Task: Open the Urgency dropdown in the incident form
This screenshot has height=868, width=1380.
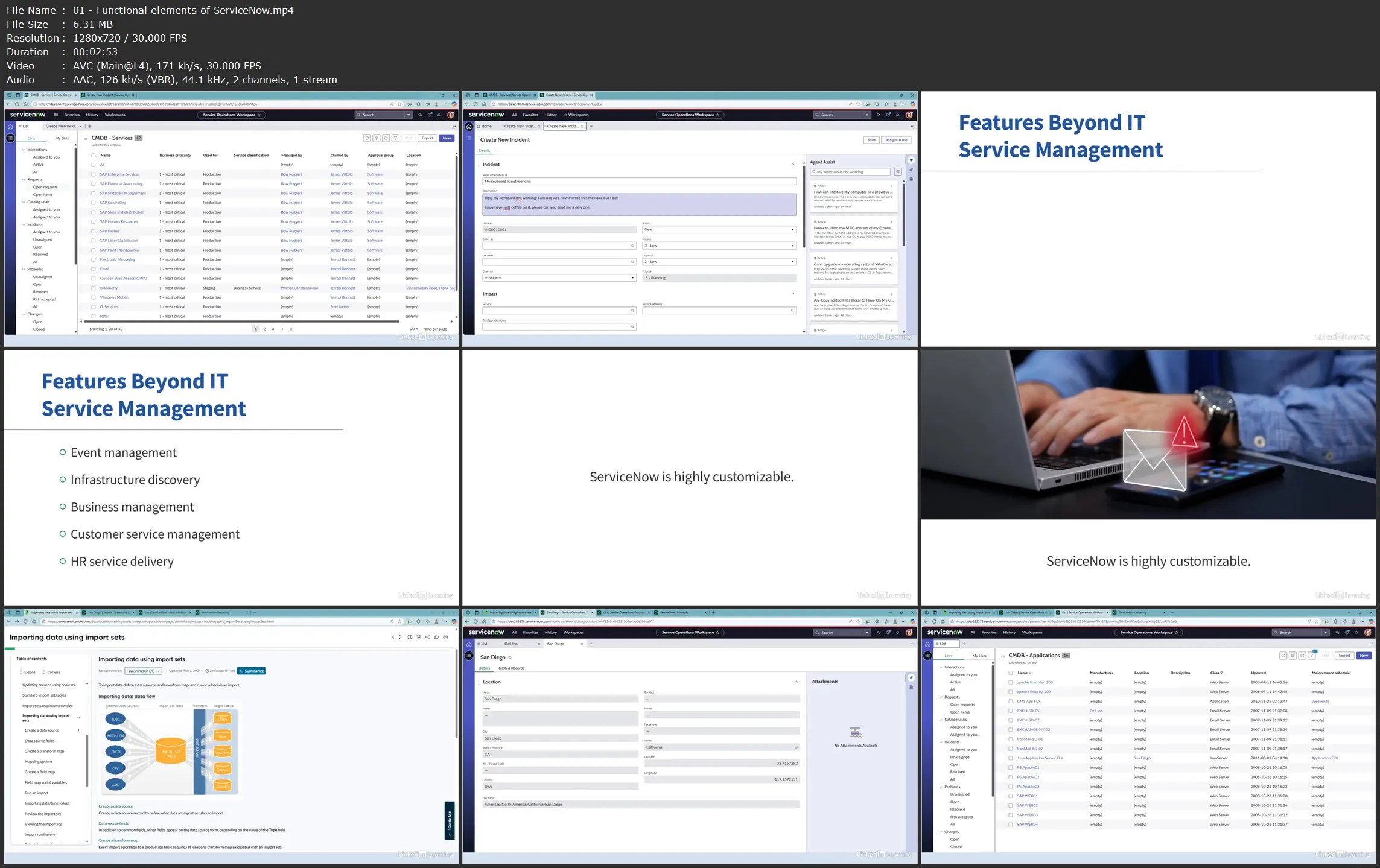Action: click(719, 262)
